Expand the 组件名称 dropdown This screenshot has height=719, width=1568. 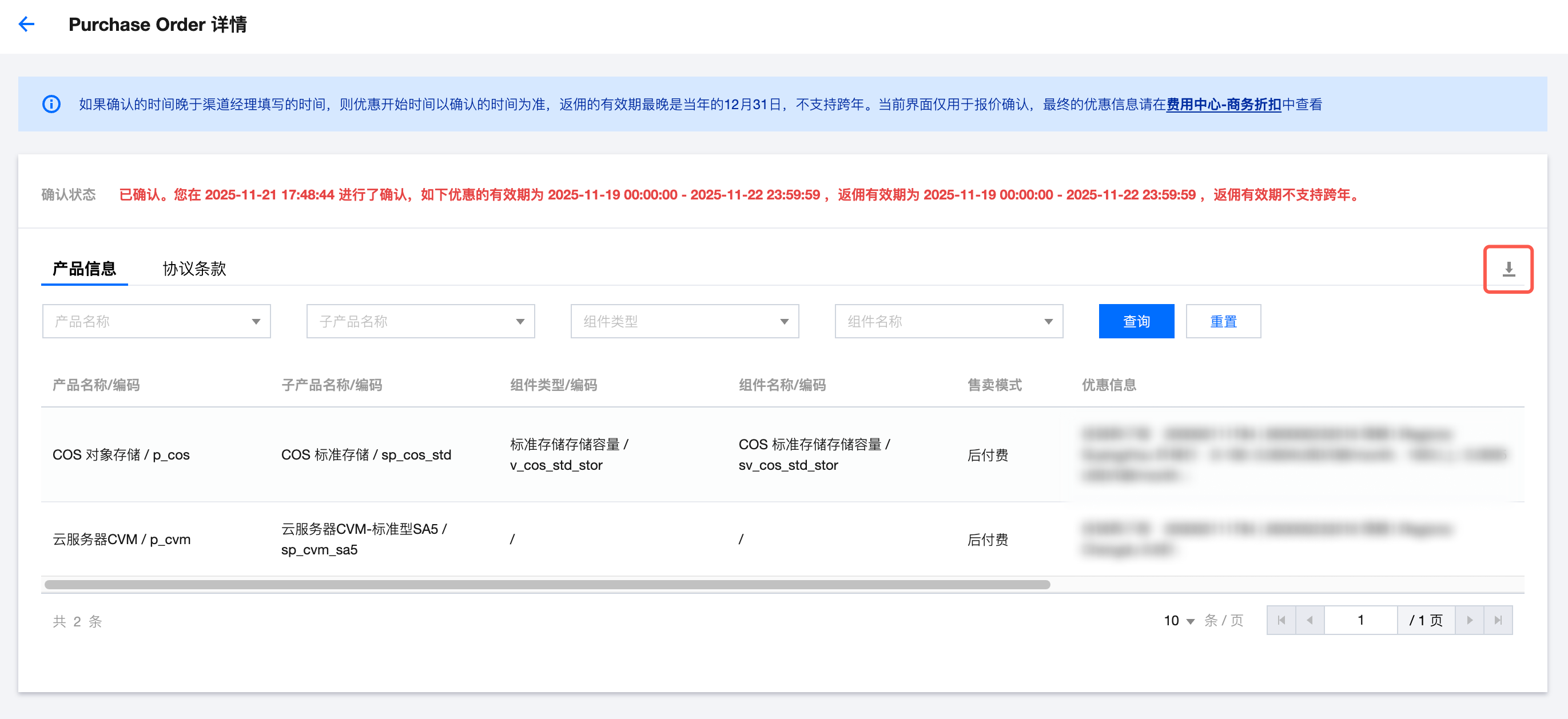pos(949,321)
